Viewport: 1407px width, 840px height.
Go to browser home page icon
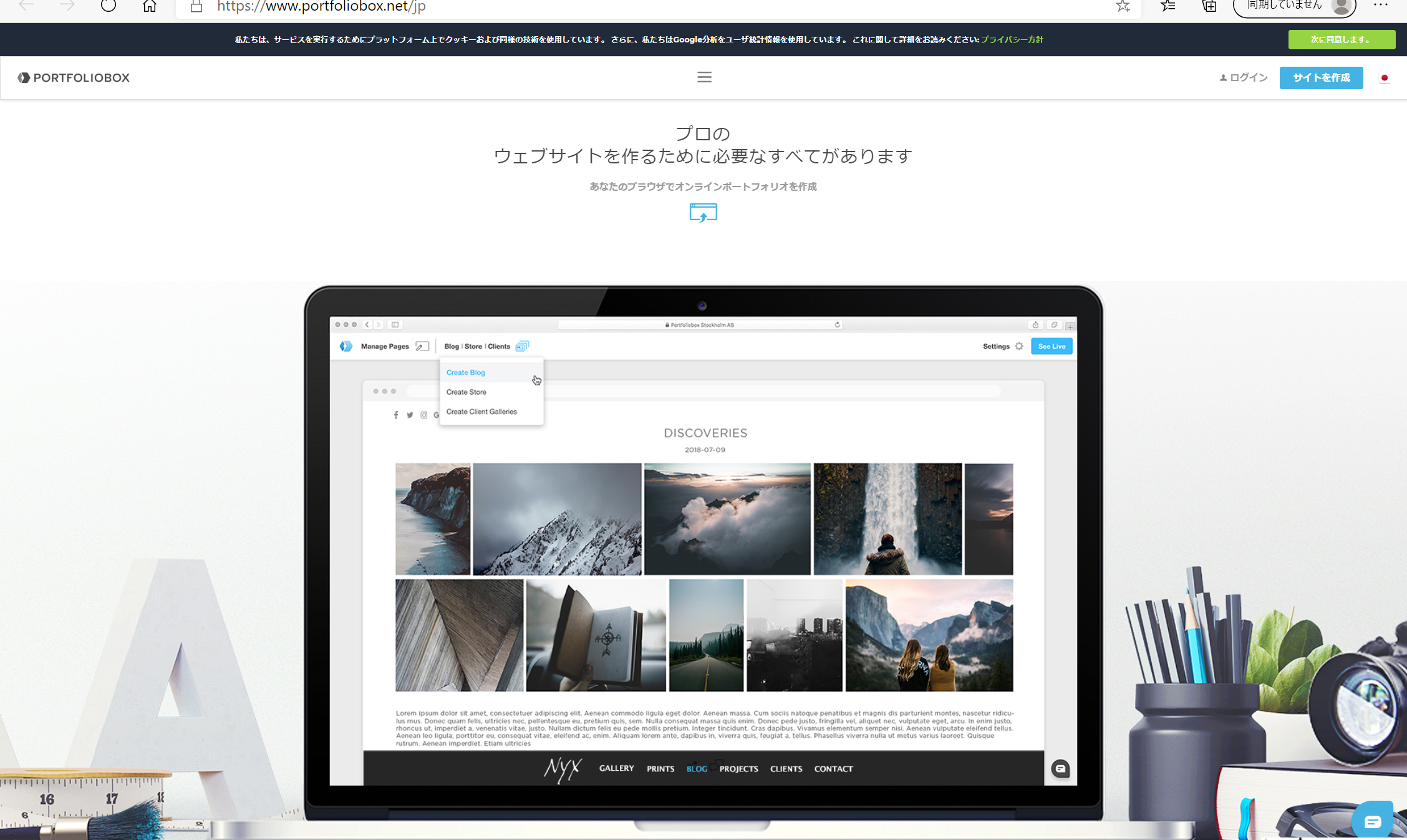(150, 6)
